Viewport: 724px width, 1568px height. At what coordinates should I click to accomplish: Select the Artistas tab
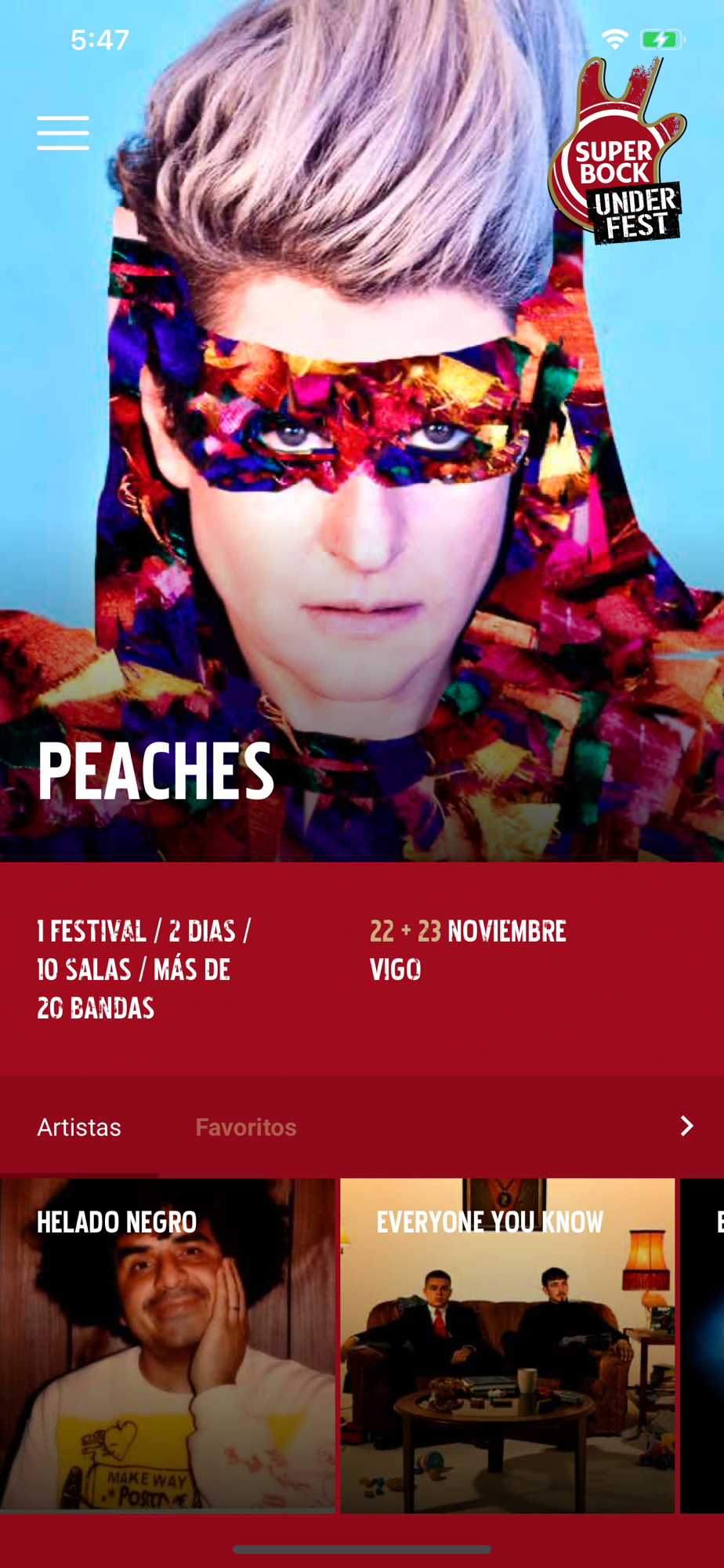79,1127
